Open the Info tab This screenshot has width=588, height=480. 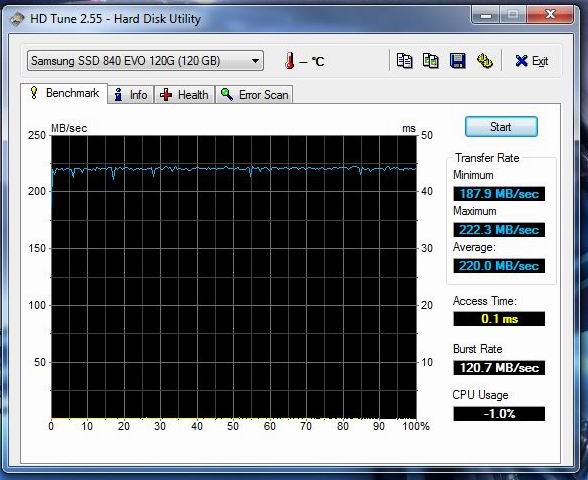131,94
